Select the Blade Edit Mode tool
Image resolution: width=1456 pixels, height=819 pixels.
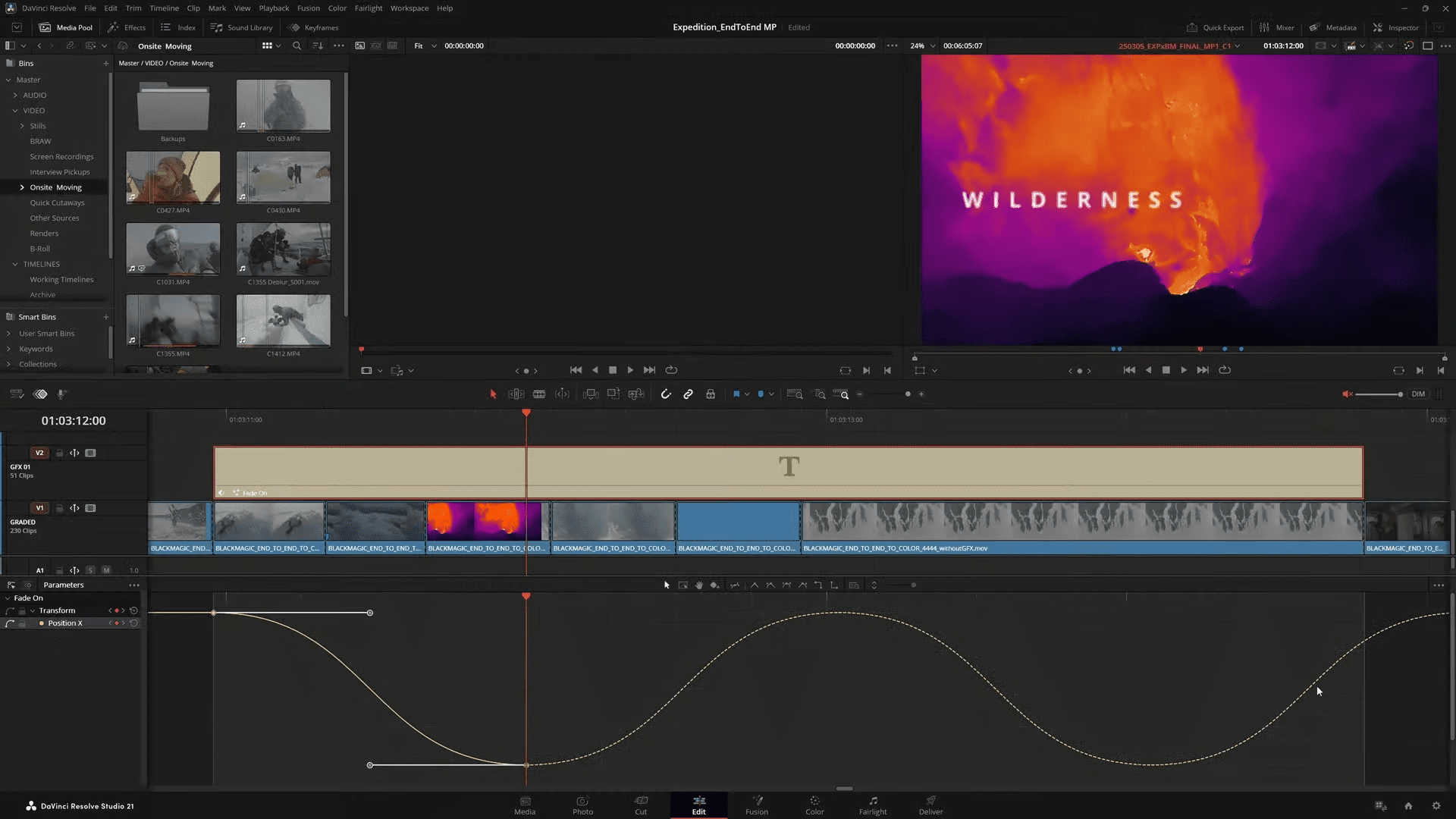click(x=539, y=394)
